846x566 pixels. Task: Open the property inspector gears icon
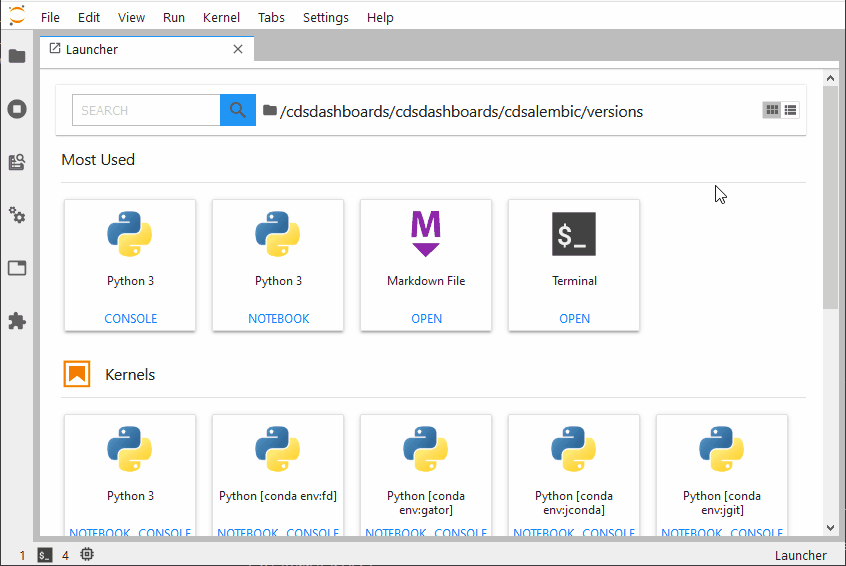(17, 215)
